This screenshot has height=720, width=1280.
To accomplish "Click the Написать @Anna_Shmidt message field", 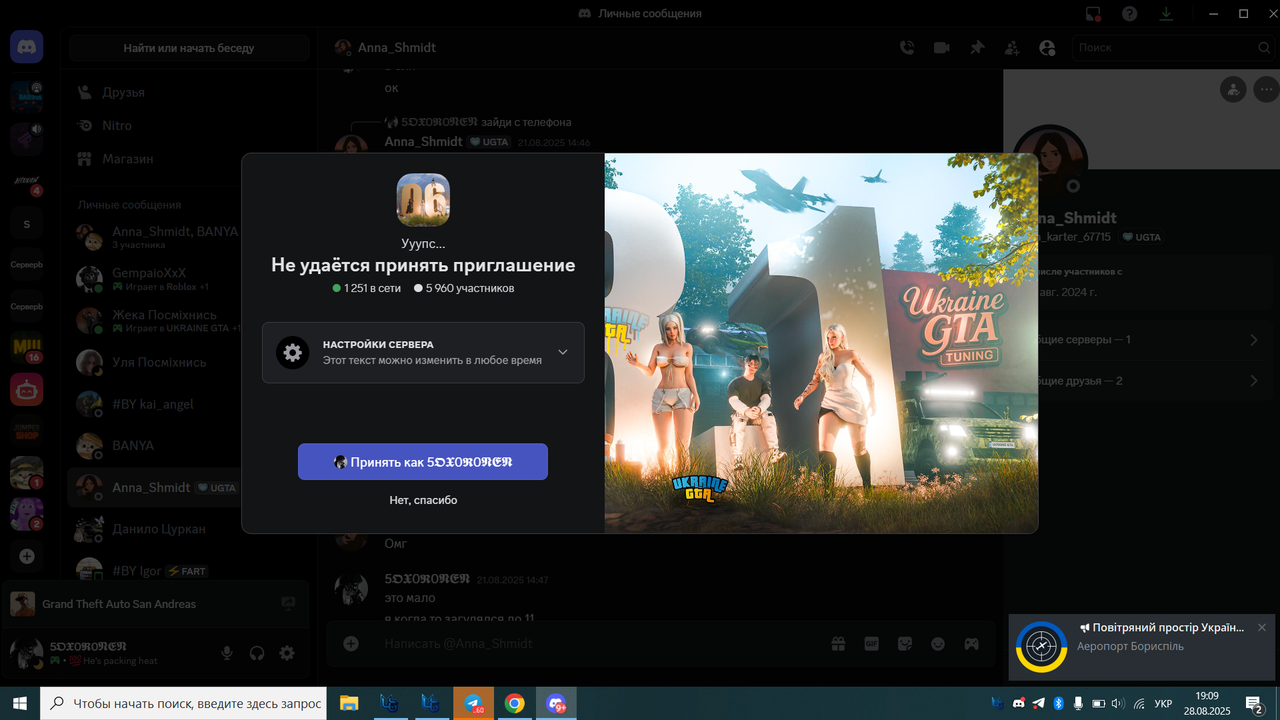I will coord(600,644).
